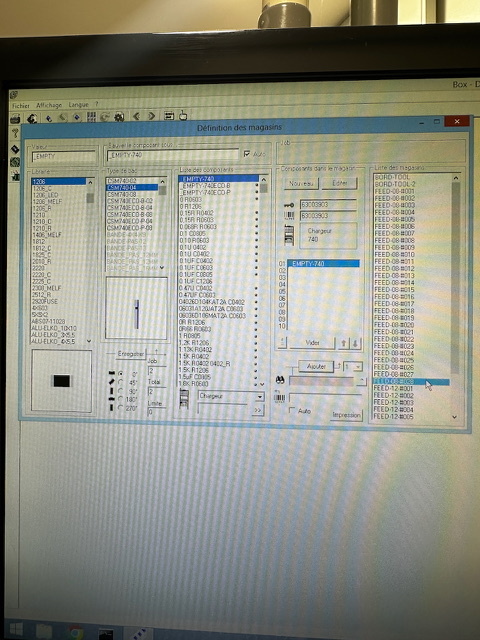Choose the 180° rotation radio button

[120, 399]
